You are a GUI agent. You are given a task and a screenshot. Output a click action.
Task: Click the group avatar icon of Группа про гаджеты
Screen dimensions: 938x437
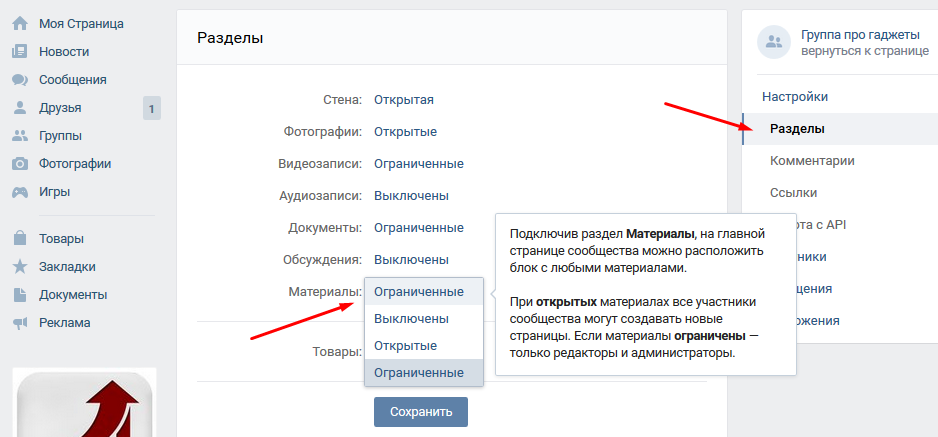(x=774, y=42)
